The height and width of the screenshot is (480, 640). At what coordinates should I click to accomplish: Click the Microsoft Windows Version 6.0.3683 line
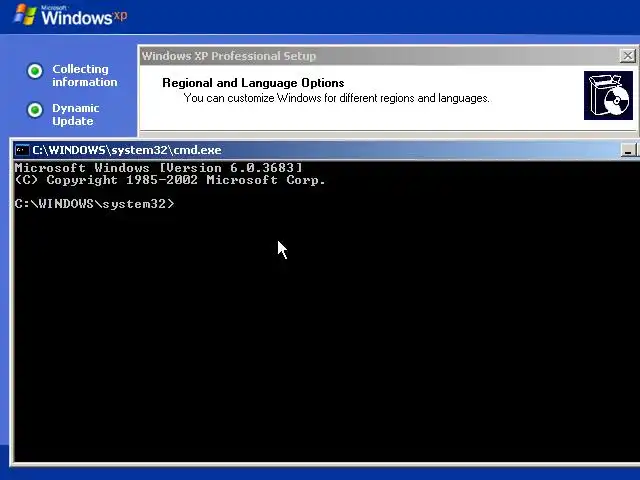click(x=158, y=168)
